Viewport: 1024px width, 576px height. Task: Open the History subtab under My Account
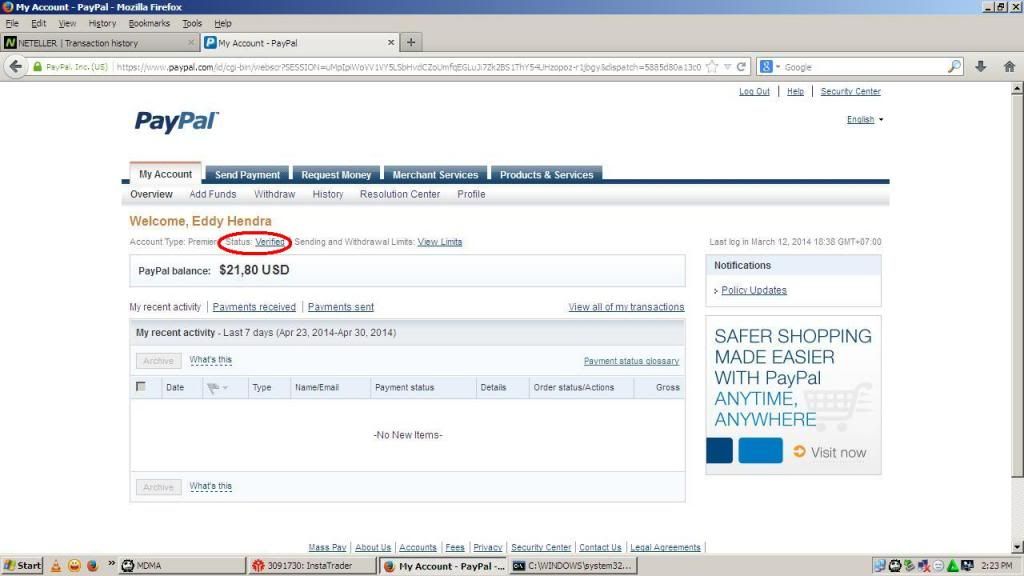(x=327, y=194)
